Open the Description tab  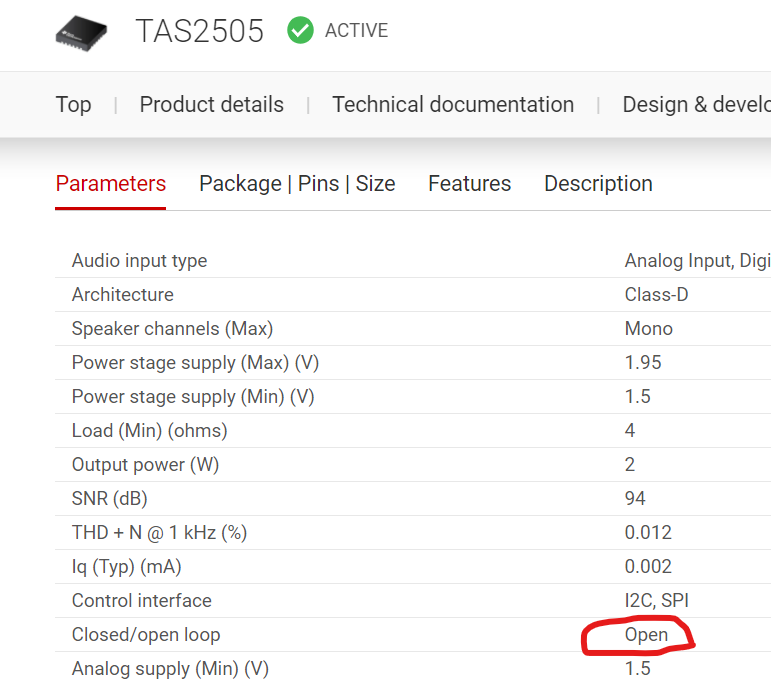[x=598, y=184]
